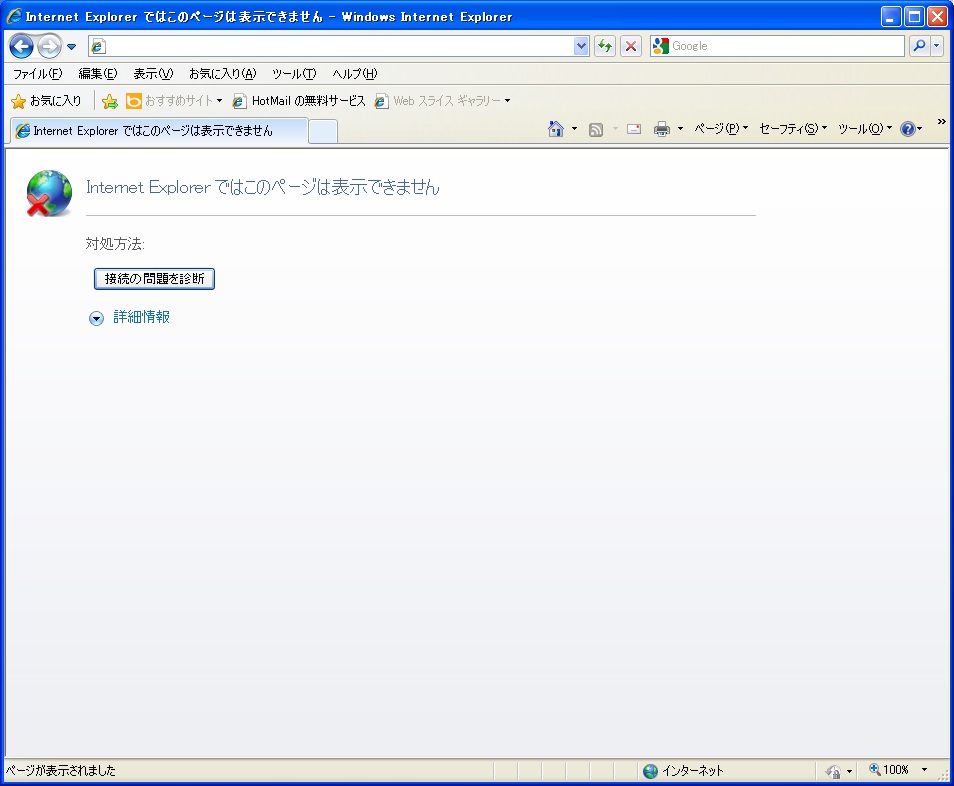Image resolution: width=954 pixels, height=786 pixels.
Task: Open the search provider options dropdown
Action: tap(937, 46)
